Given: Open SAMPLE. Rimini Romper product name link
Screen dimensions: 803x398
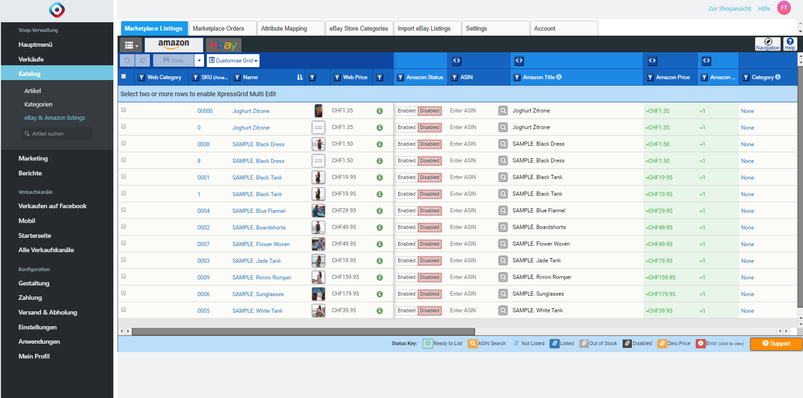Looking at the screenshot, I should (262, 278).
